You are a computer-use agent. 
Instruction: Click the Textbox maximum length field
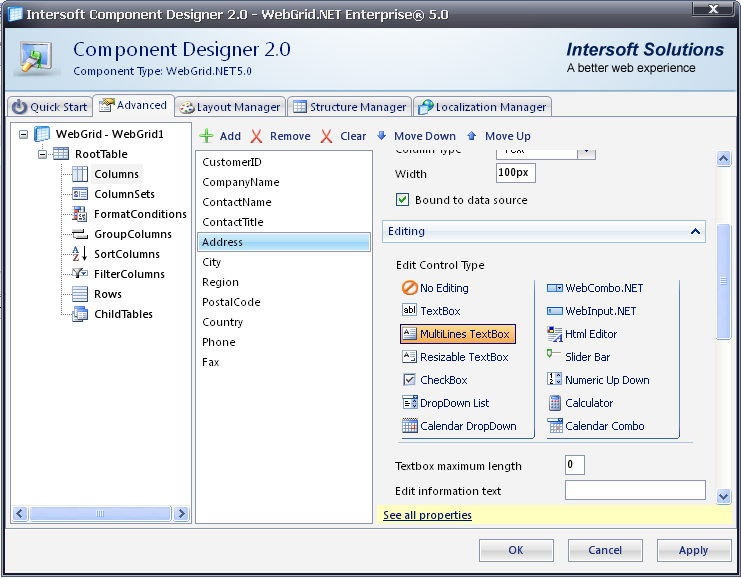click(575, 465)
